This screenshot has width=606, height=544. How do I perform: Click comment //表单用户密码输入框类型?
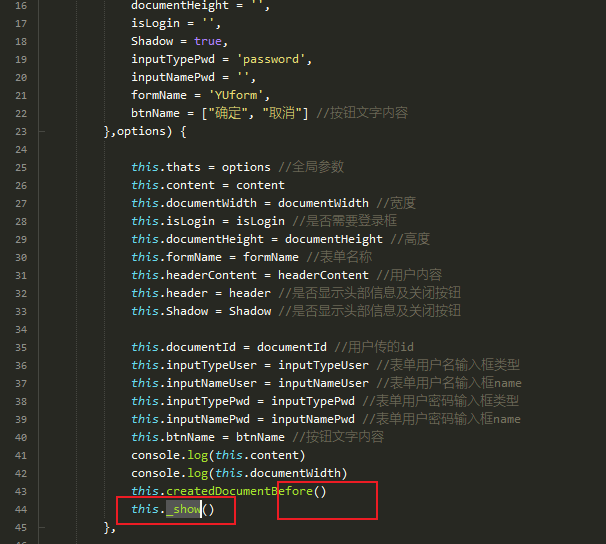tap(441, 401)
